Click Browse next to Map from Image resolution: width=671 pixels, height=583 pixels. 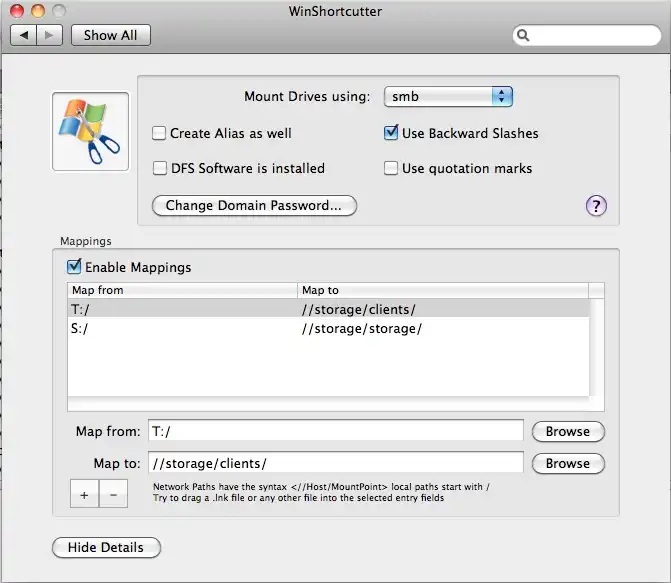point(568,431)
